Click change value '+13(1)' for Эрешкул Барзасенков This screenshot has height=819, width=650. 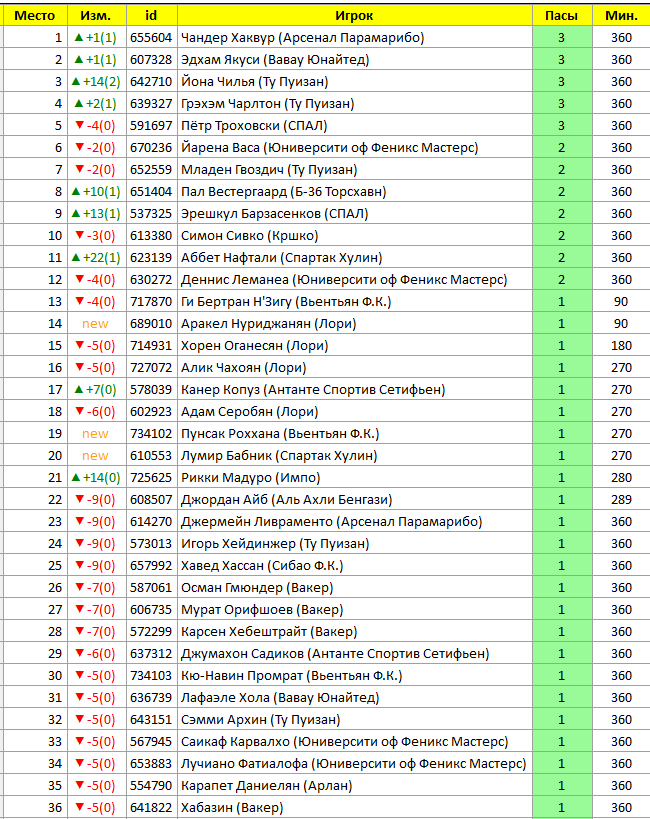click(96, 214)
